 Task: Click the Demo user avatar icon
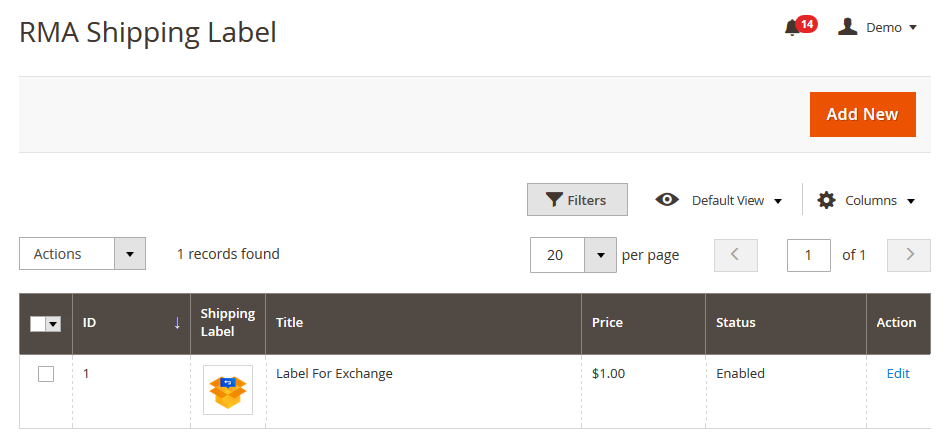(848, 27)
